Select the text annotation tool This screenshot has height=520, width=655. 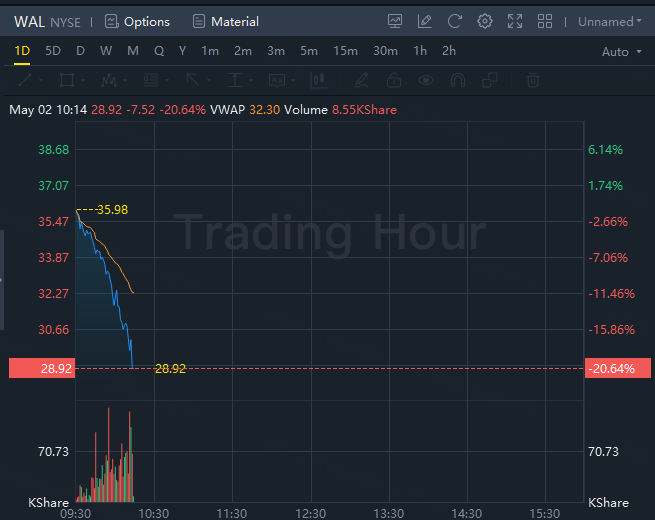[277, 80]
